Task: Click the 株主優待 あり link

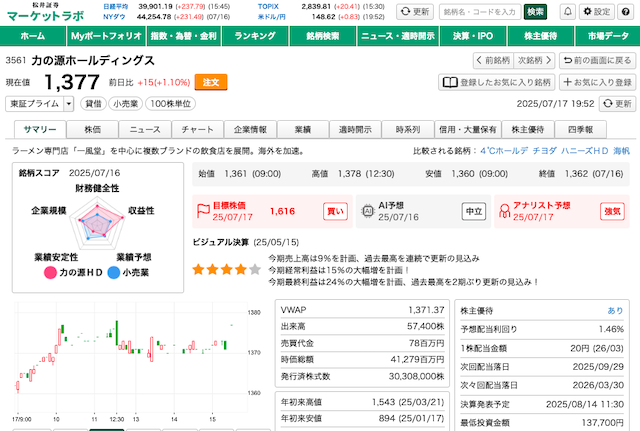Action: (616, 311)
